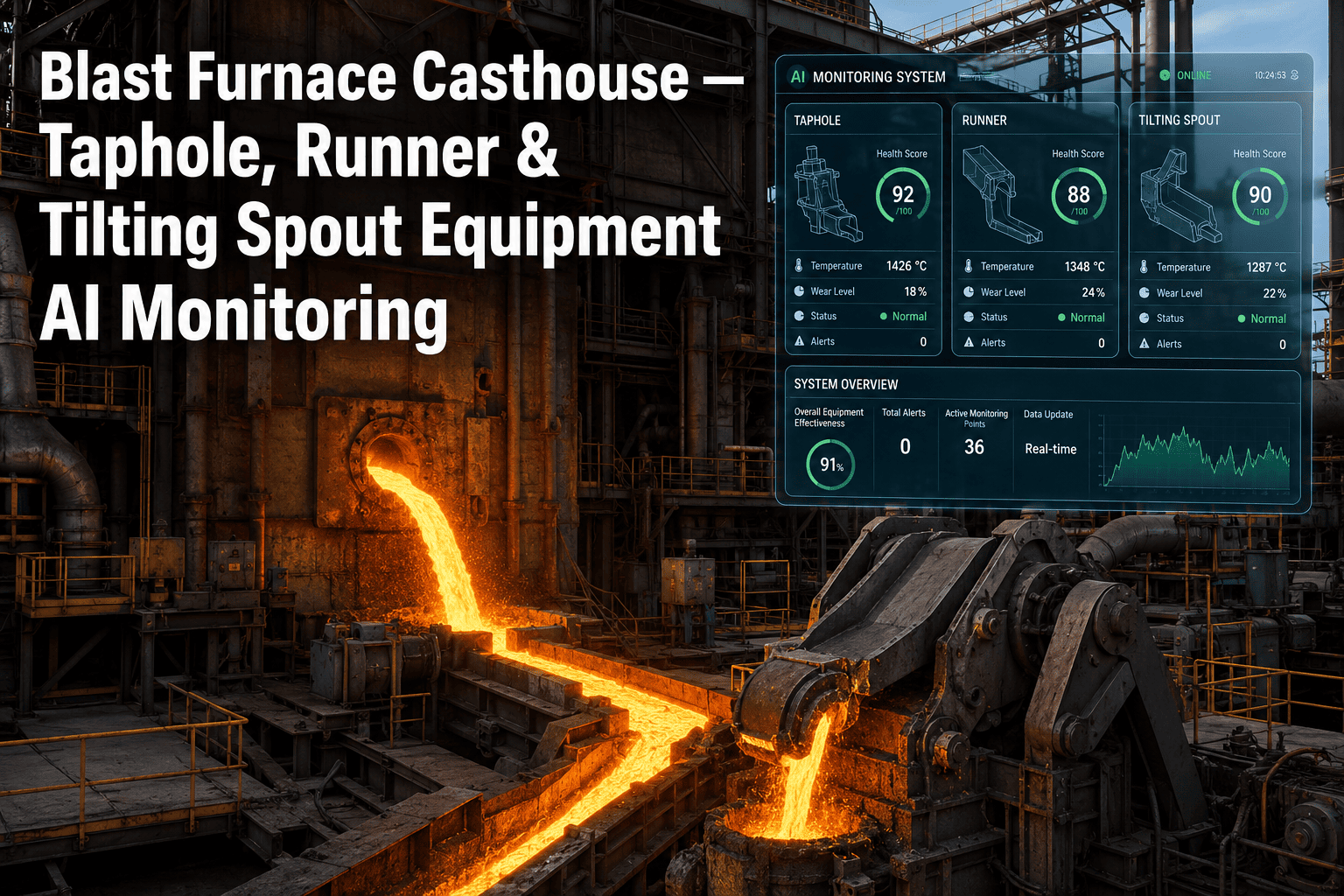
Task: Select the RUNNER card title
Action: pyautogui.click(x=984, y=121)
